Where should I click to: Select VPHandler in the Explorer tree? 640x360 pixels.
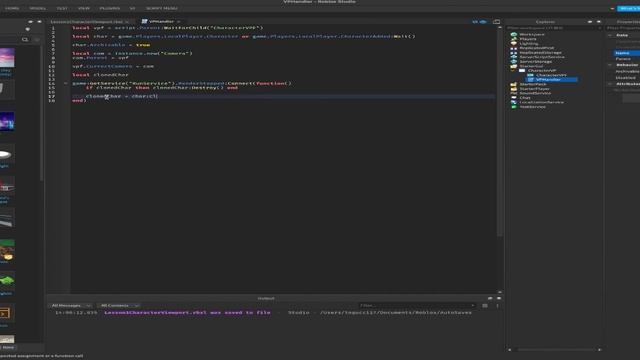click(x=548, y=80)
